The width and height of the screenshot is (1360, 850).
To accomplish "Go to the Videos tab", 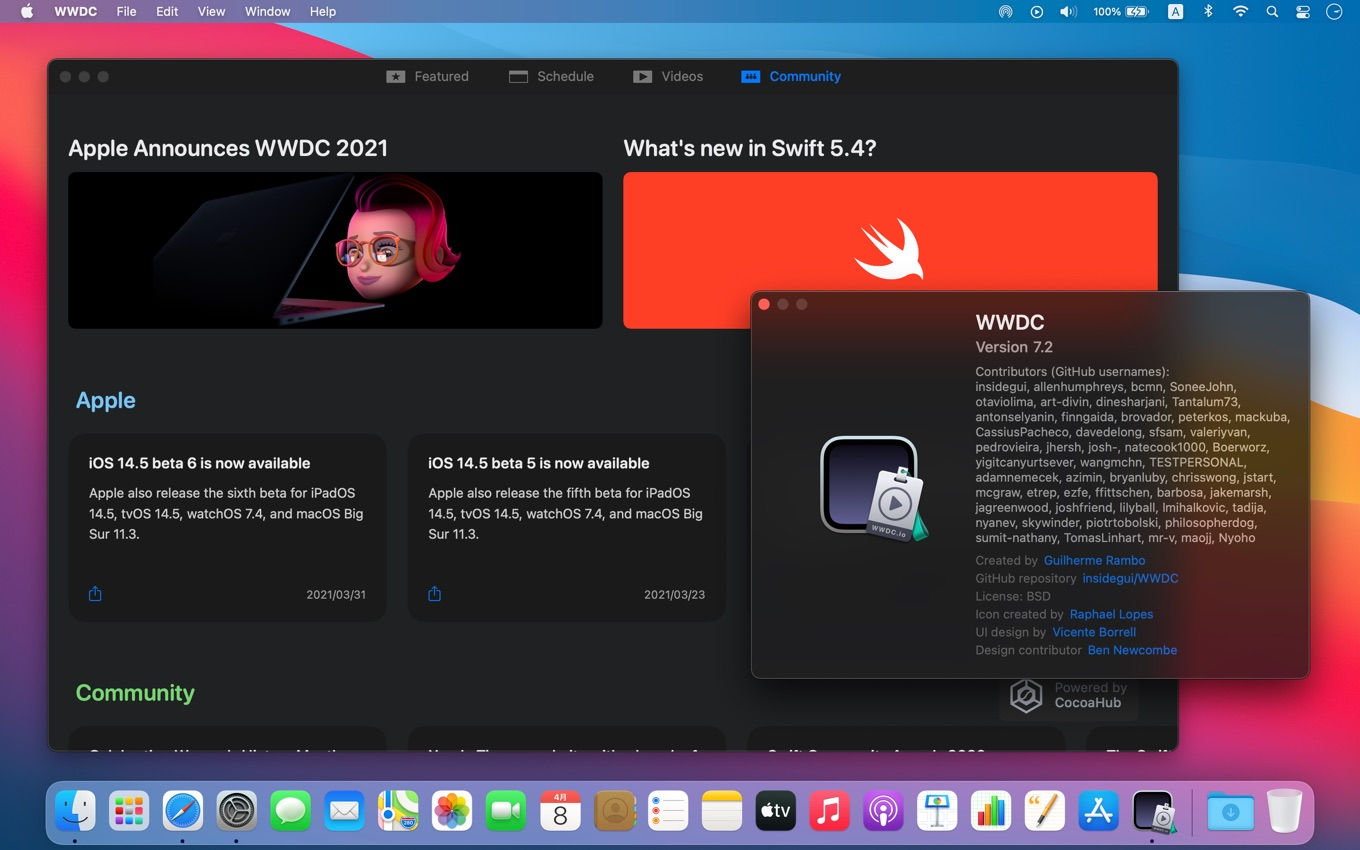I will [x=668, y=76].
